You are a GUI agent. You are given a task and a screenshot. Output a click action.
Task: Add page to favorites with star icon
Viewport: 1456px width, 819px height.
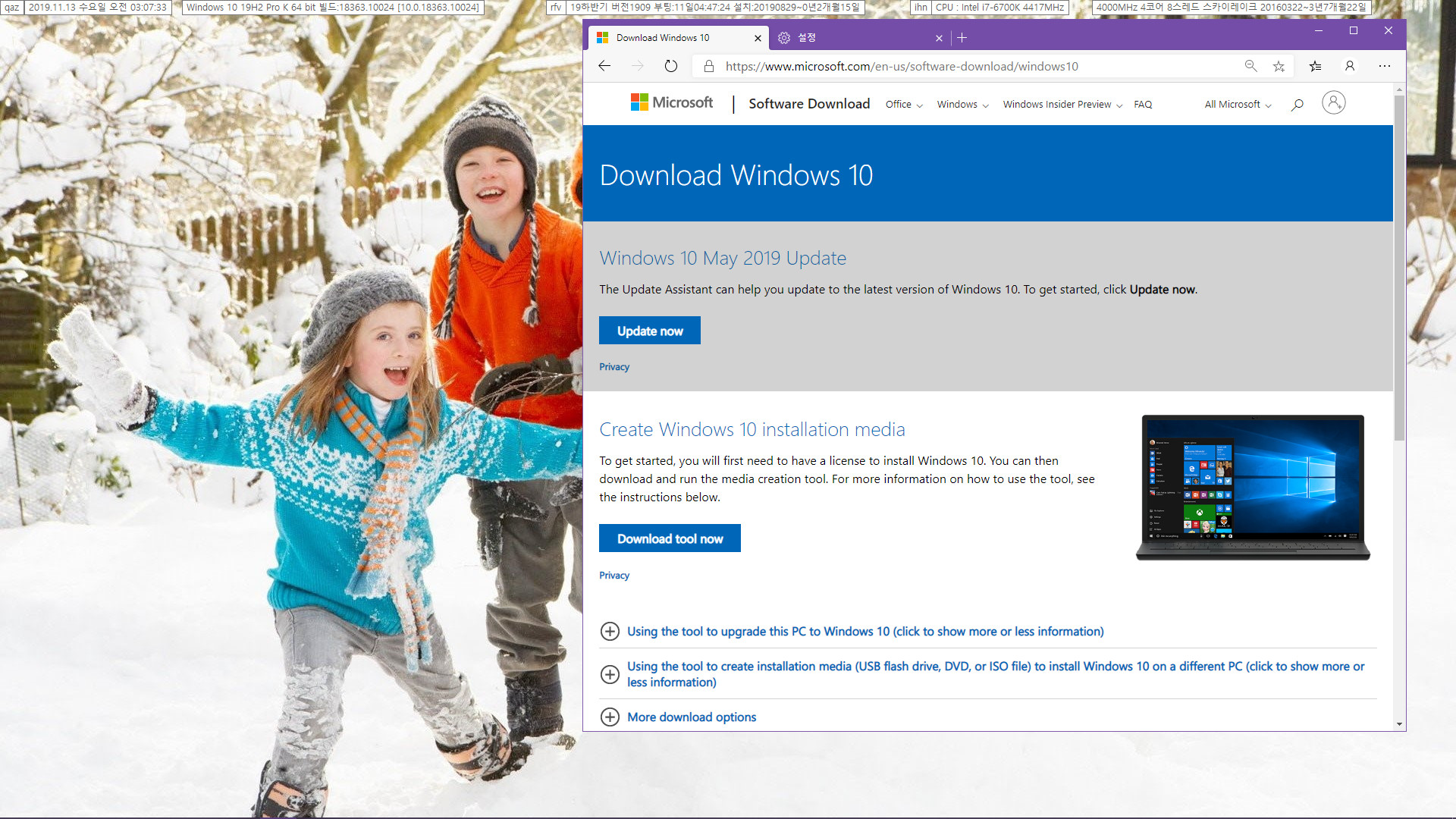click(x=1279, y=66)
